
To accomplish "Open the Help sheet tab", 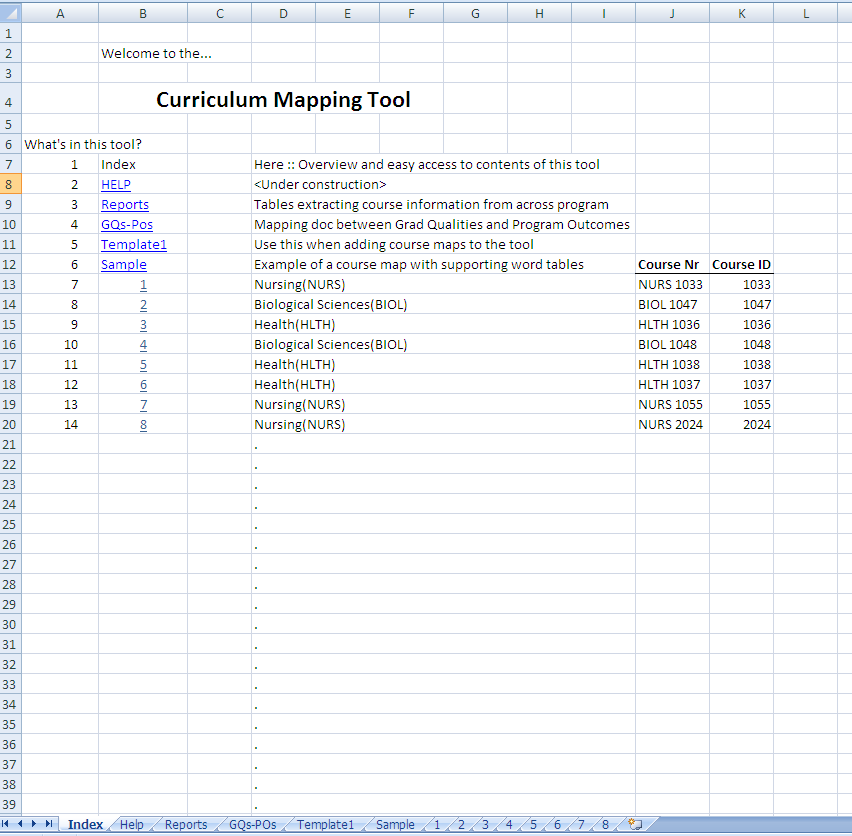I will [x=131, y=825].
